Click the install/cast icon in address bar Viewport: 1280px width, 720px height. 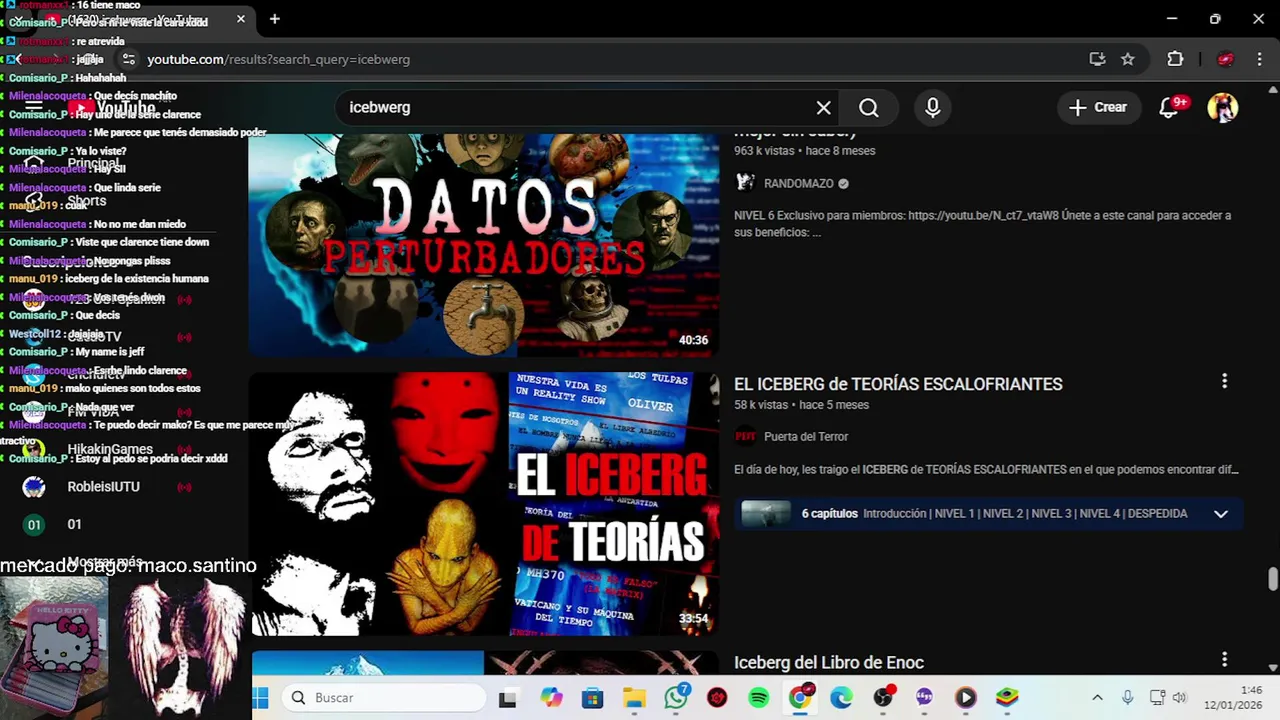(x=1097, y=59)
